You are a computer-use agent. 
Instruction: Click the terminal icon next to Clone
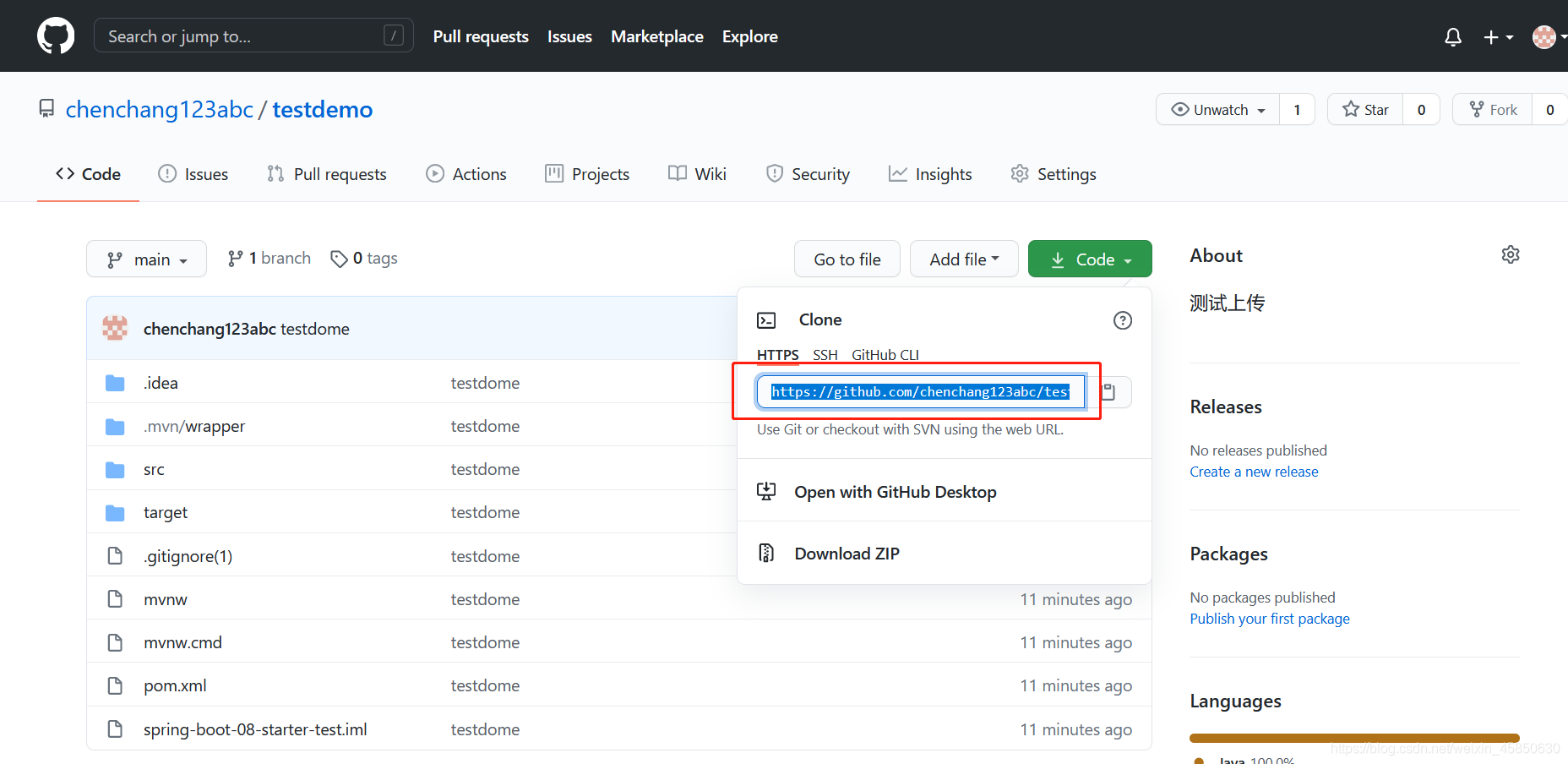tap(766, 320)
